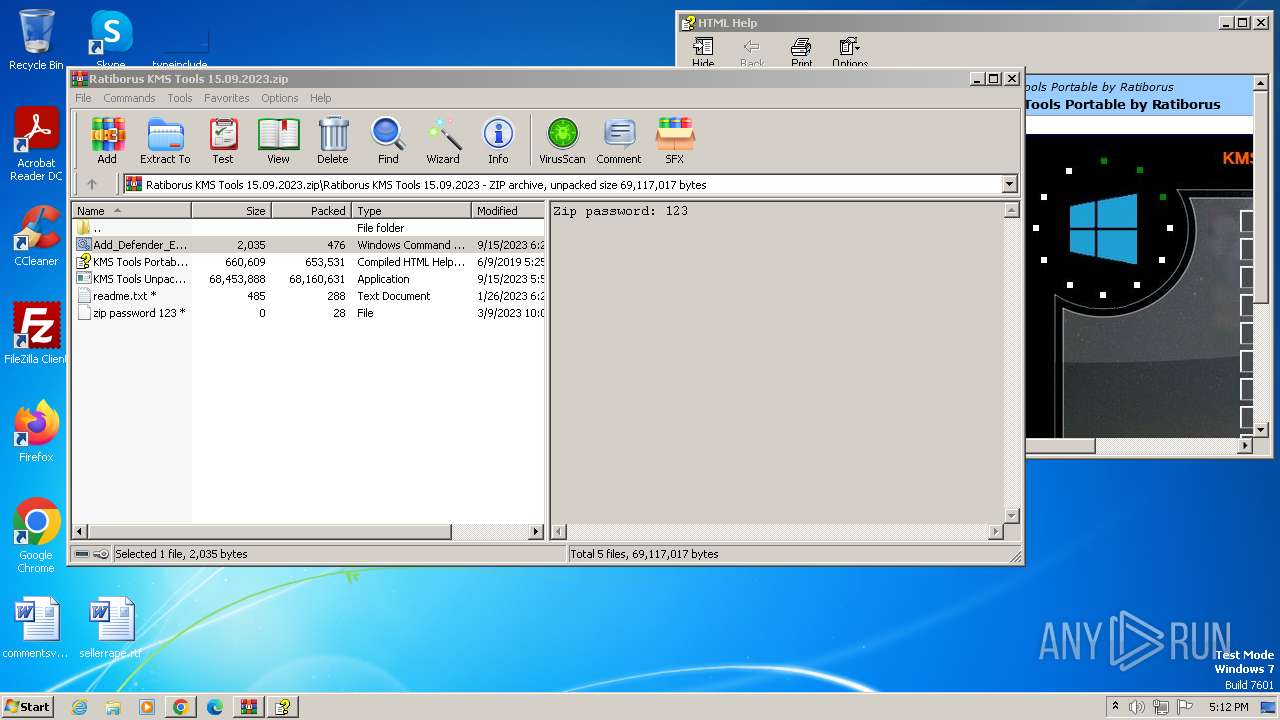Screen dimensions: 1280x720
Task: Click HTML Help vertical scrollbar down arrow
Action: 1260,429
